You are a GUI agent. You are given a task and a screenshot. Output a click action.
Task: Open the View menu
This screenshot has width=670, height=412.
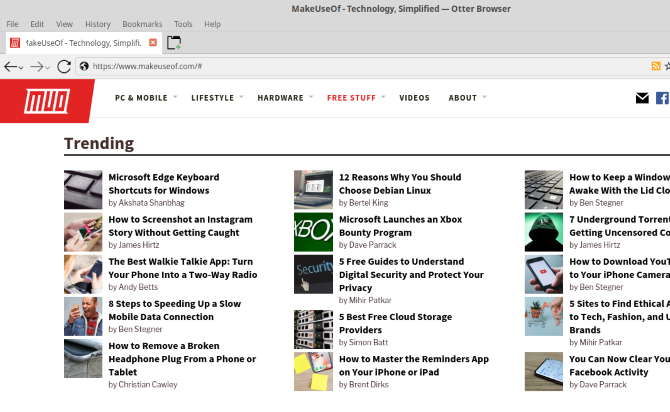(x=65, y=24)
